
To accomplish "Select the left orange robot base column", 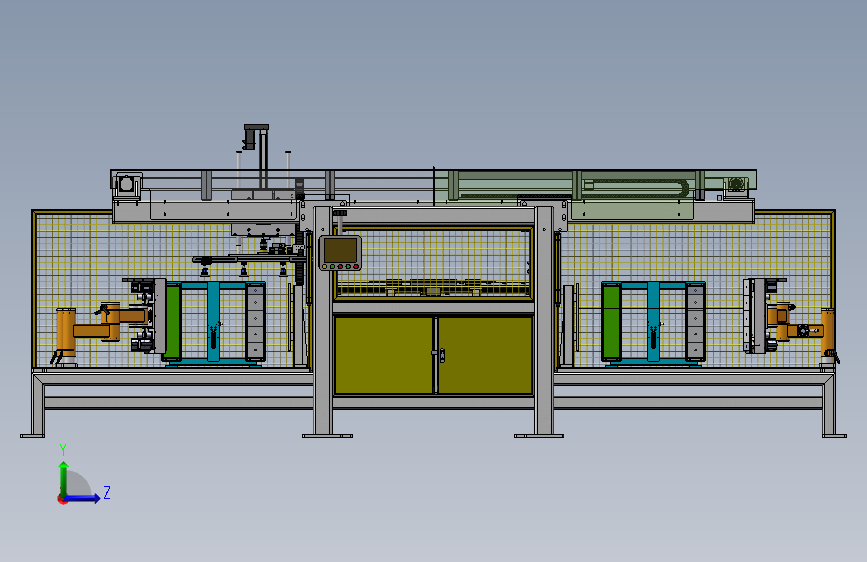I will pos(66,334).
